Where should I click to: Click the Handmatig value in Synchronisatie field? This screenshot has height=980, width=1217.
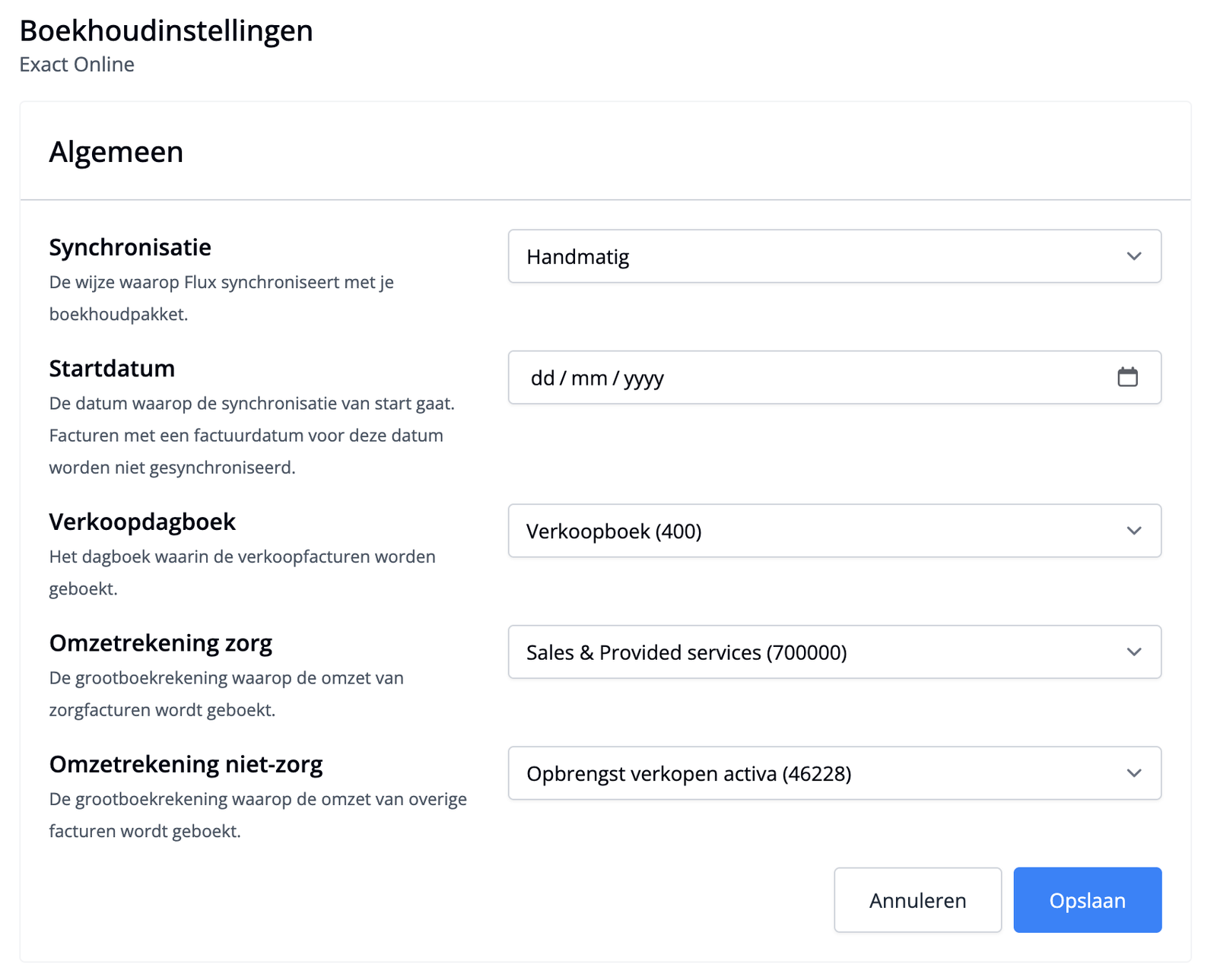pyautogui.click(x=578, y=256)
